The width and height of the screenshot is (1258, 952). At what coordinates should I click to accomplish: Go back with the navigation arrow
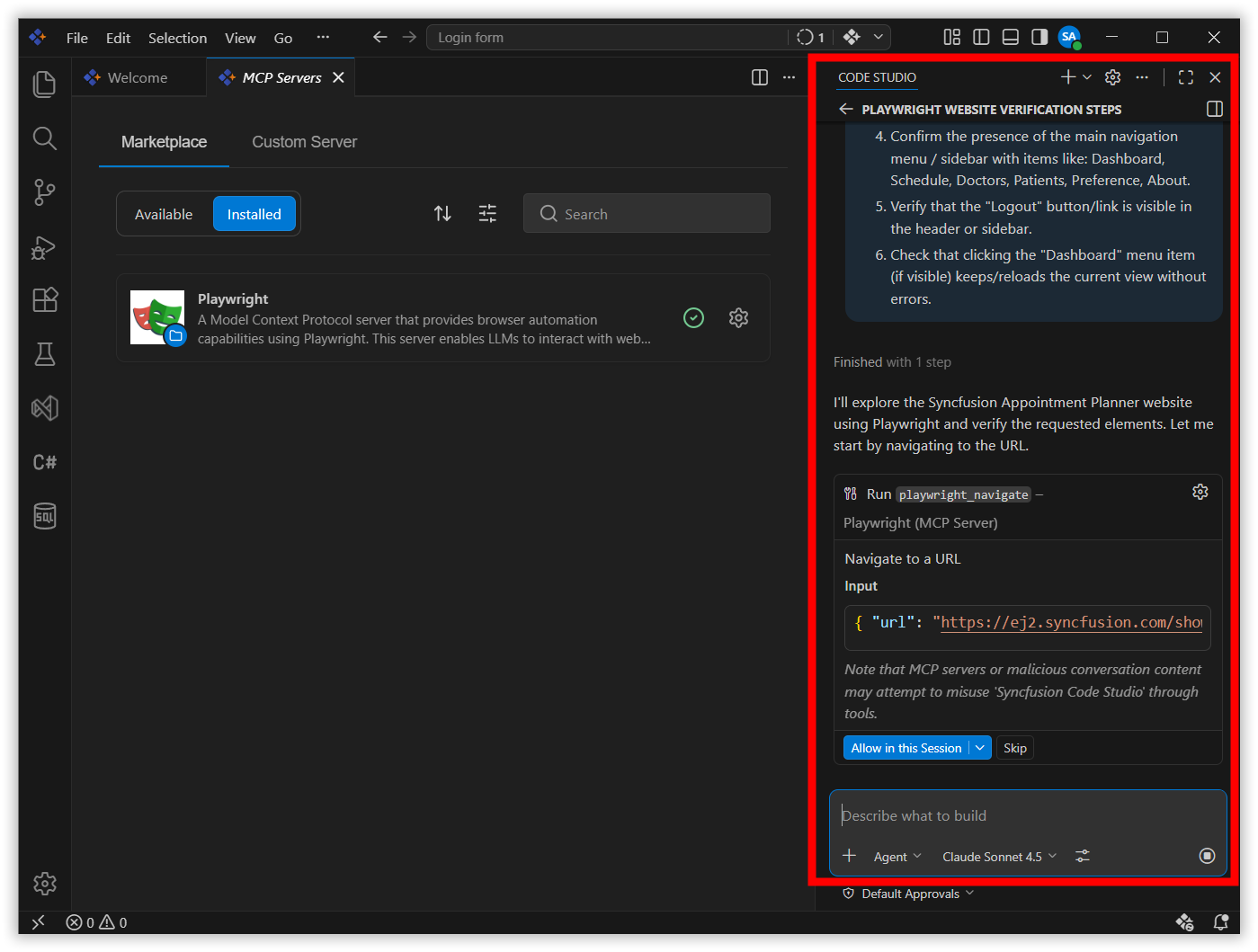(379, 37)
